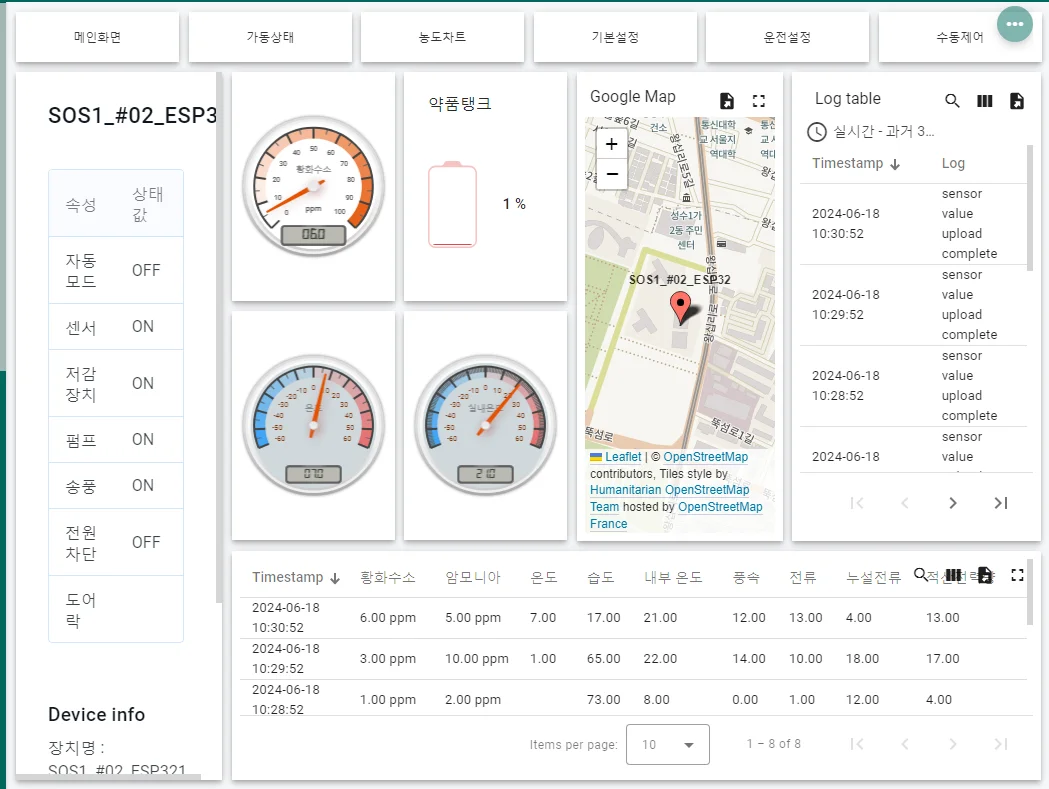Select the red map location marker
1049x789 pixels.
pyautogui.click(x=680, y=309)
